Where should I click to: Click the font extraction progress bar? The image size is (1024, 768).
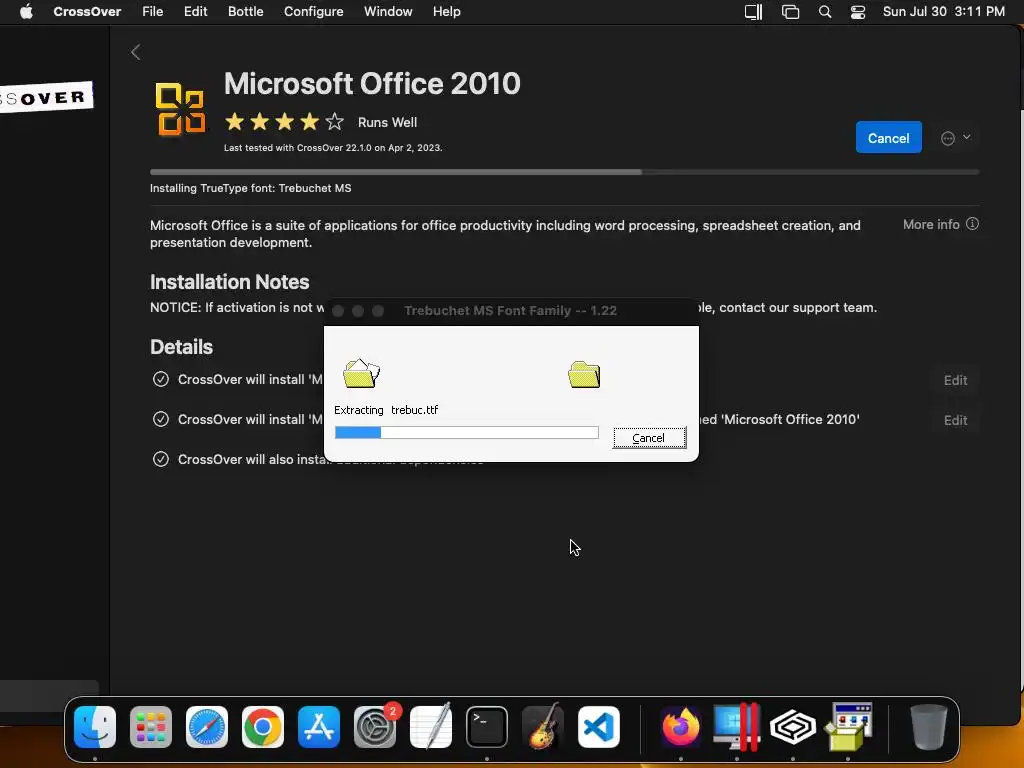466,432
